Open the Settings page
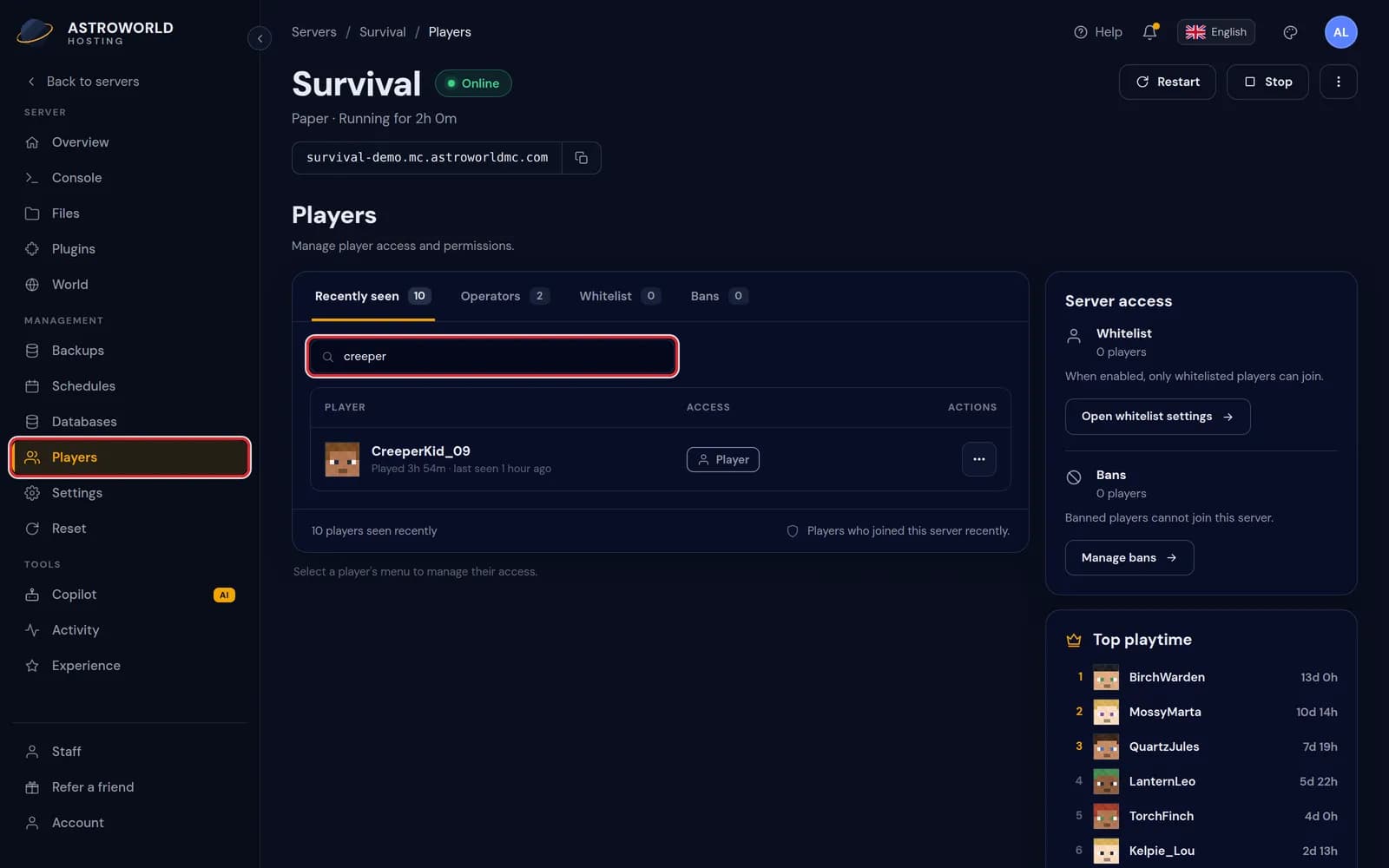1389x868 pixels. click(x=130, y=493)
